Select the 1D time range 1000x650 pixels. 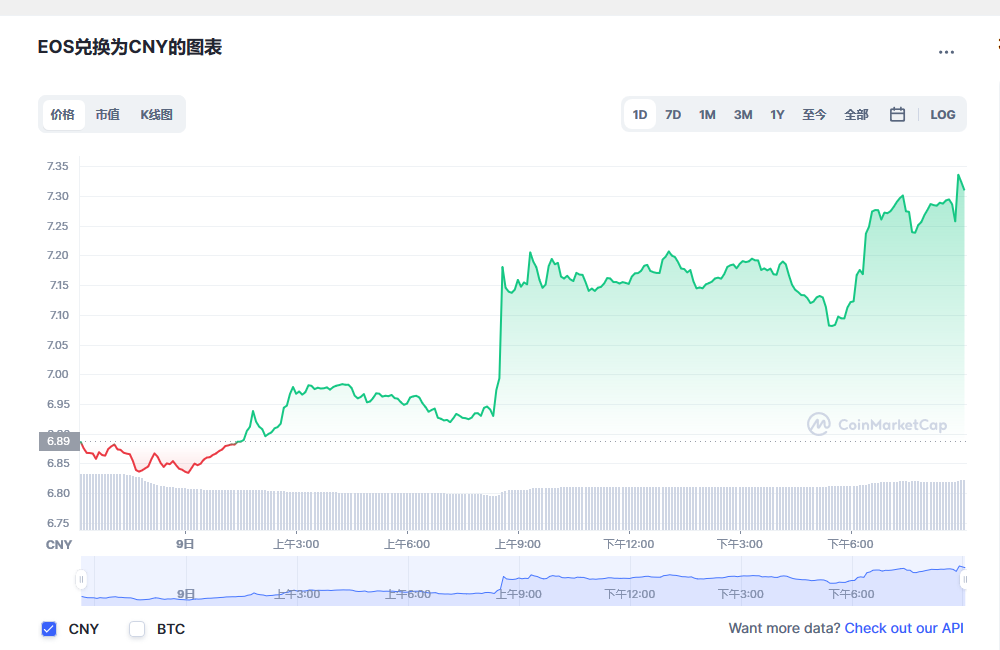[640, 115]
